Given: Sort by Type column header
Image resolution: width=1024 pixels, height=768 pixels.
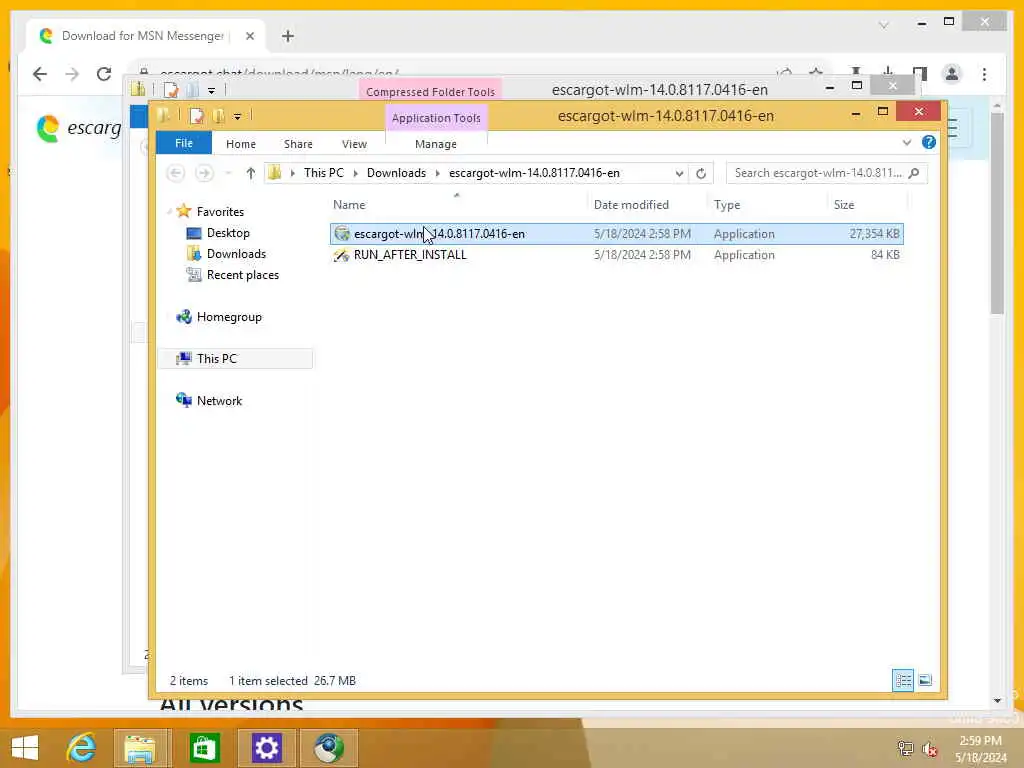Looking at the screenshot, I should click(727, 204).
